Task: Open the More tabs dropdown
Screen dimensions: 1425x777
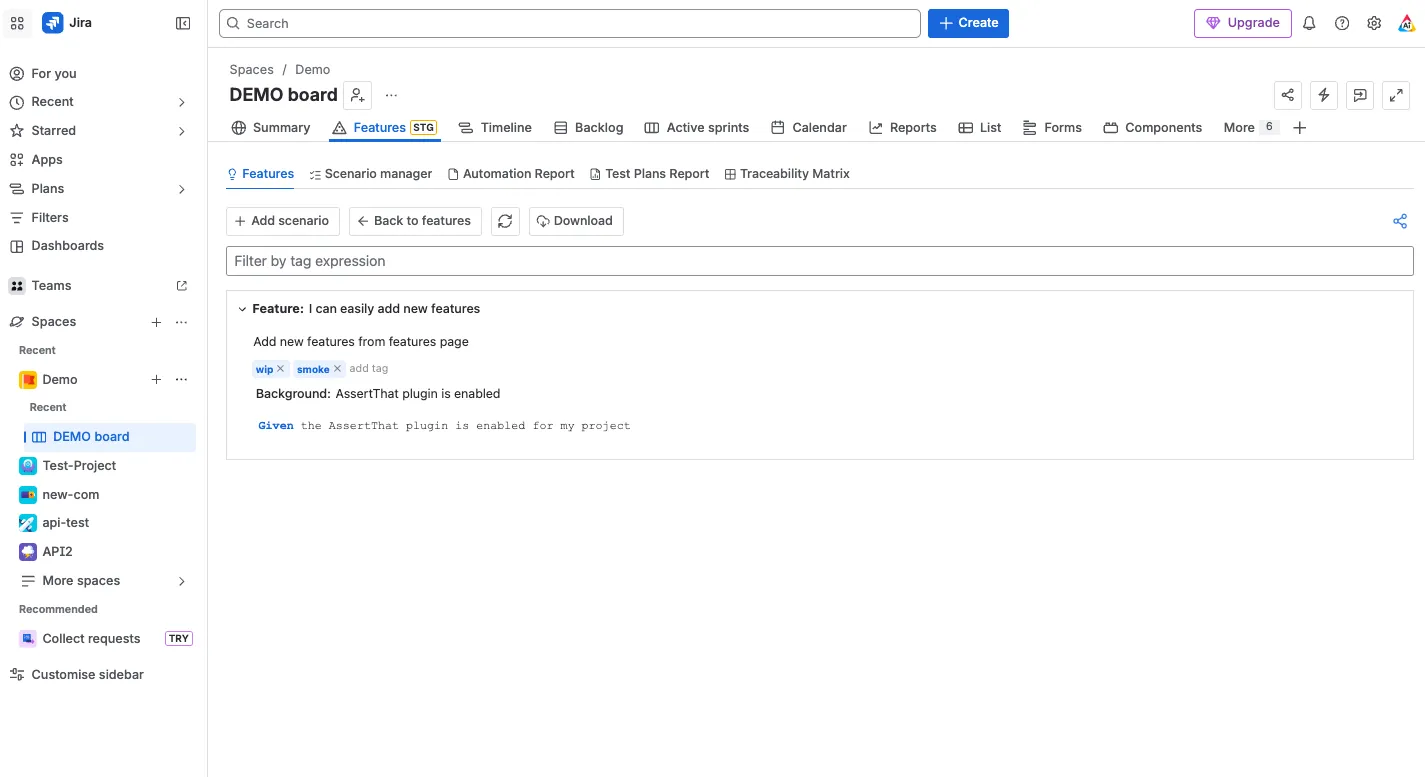Action: [x=1250, y=127]
